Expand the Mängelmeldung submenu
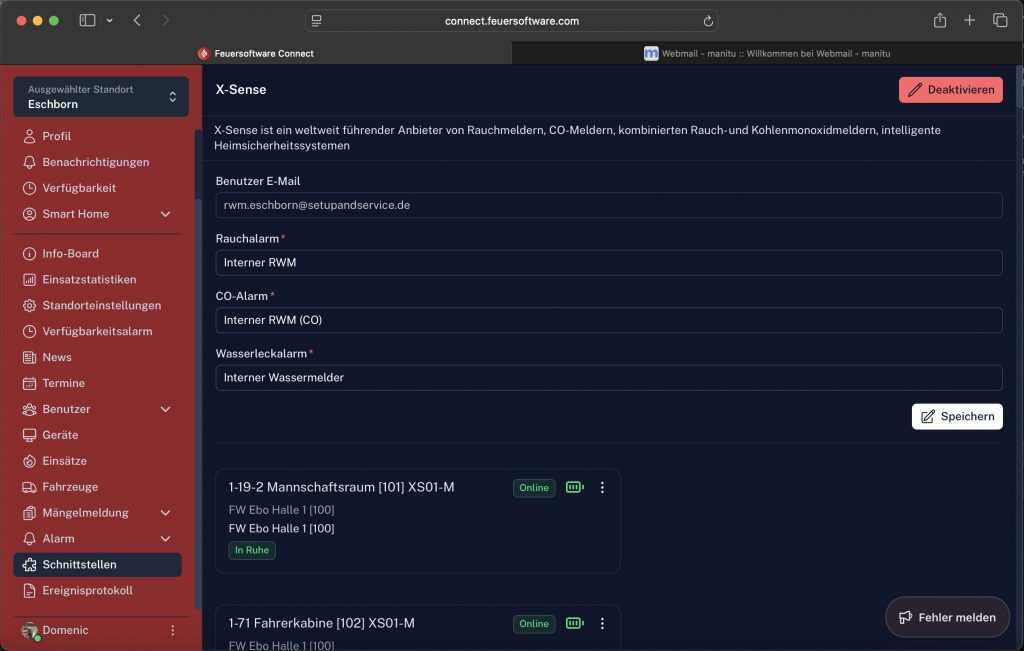This screenshot has width=1024, height=651. 165,513
